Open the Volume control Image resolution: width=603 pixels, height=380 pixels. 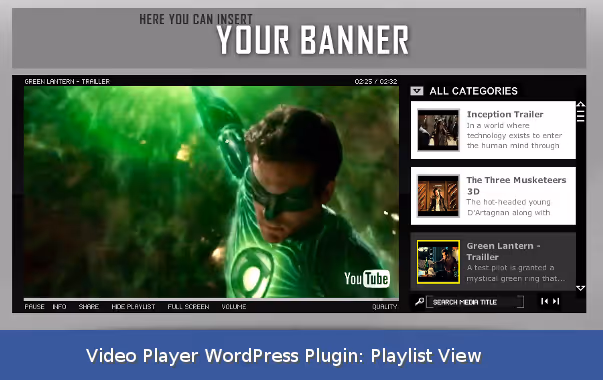point(234,307)
